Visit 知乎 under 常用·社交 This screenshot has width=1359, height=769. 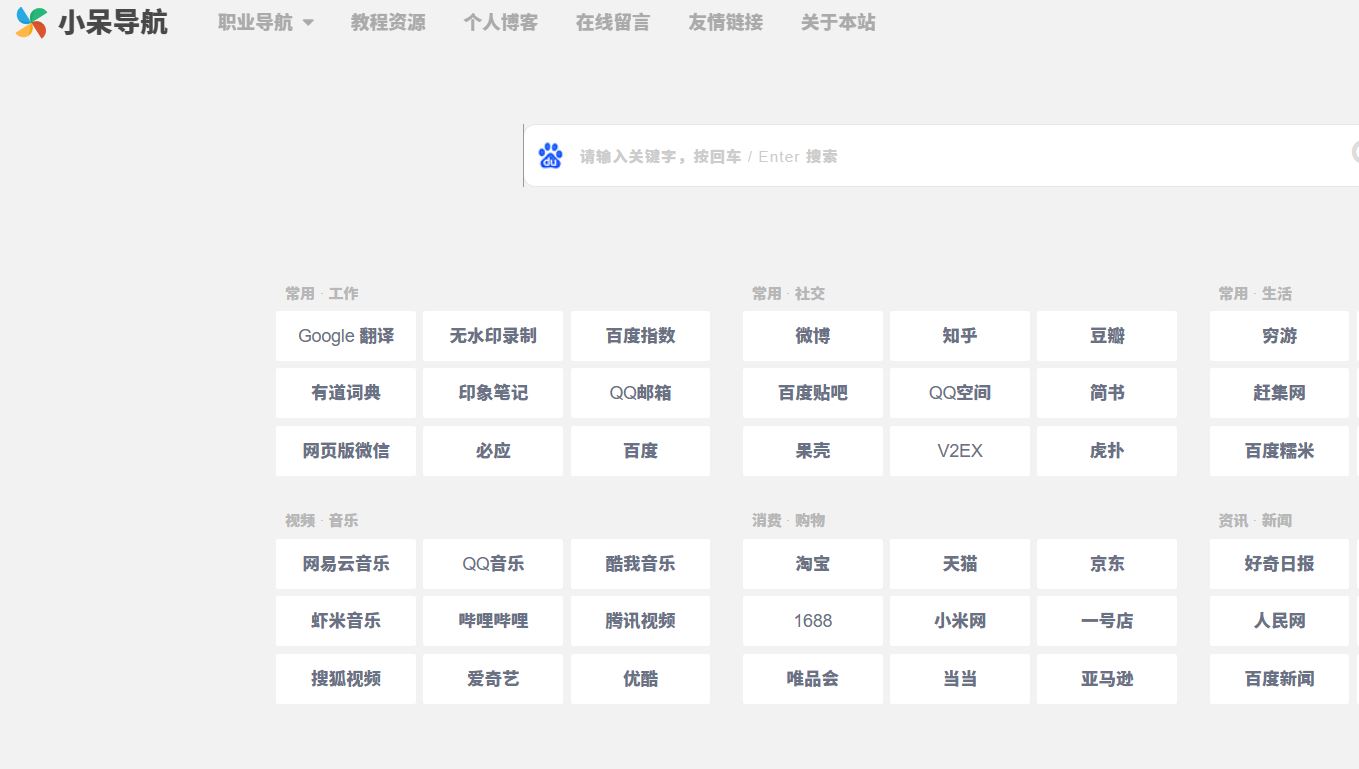[x=959, y=336]
